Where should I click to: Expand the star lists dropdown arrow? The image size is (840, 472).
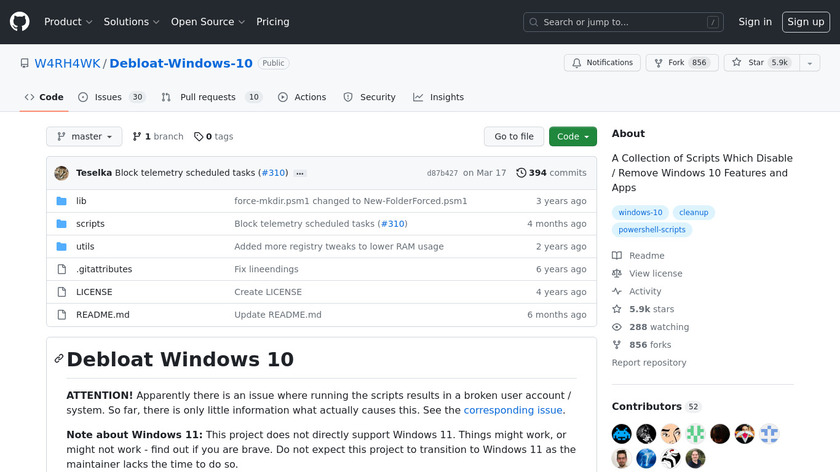(809, 63)
